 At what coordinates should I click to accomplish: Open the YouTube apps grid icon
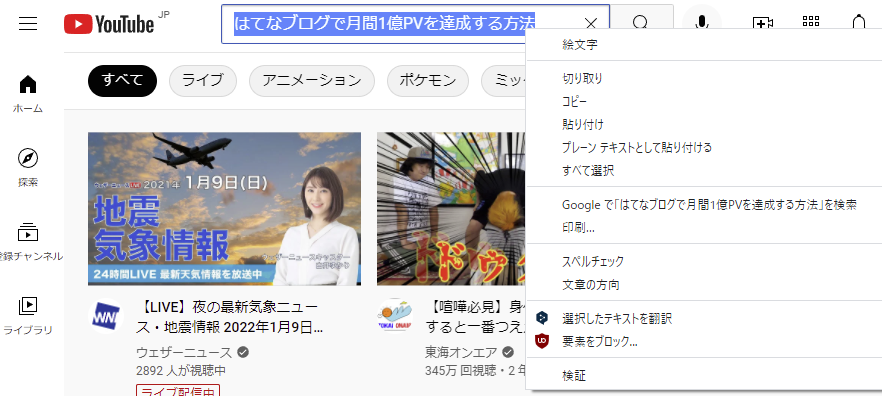tap(811, 22)
